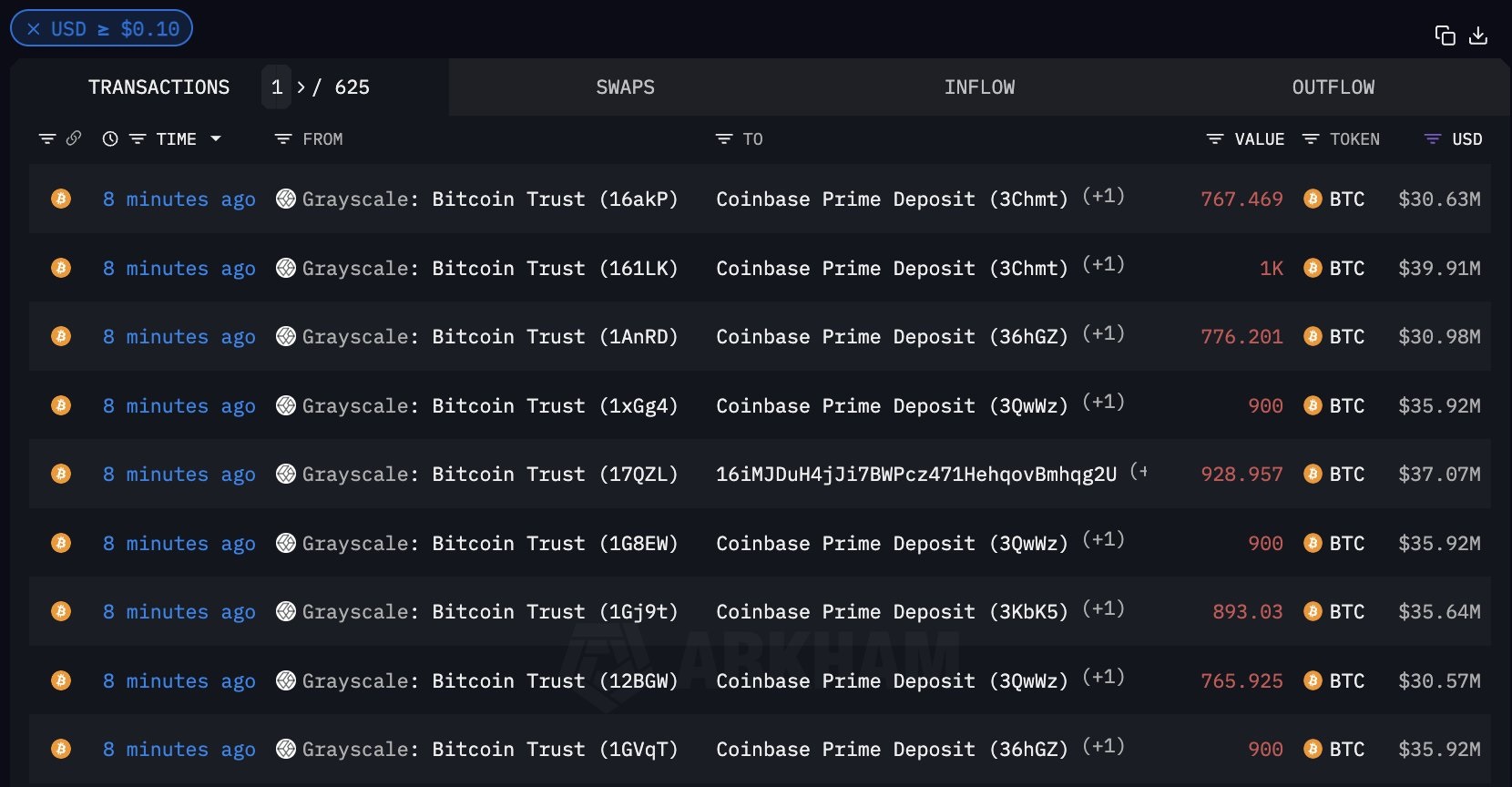Download the transactions as a file
This screenshot has width=1512, height=787.
pos(1478,36)
